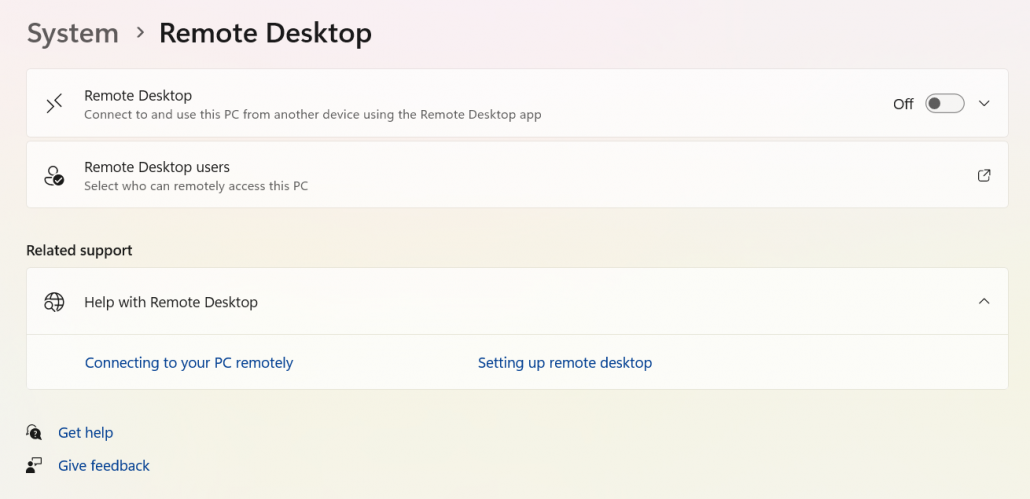Image resolution: width=1030 pixels, height=499 pixels.
Task: Expand the Remote Desktop settings chevron
Action: point(983,103)
